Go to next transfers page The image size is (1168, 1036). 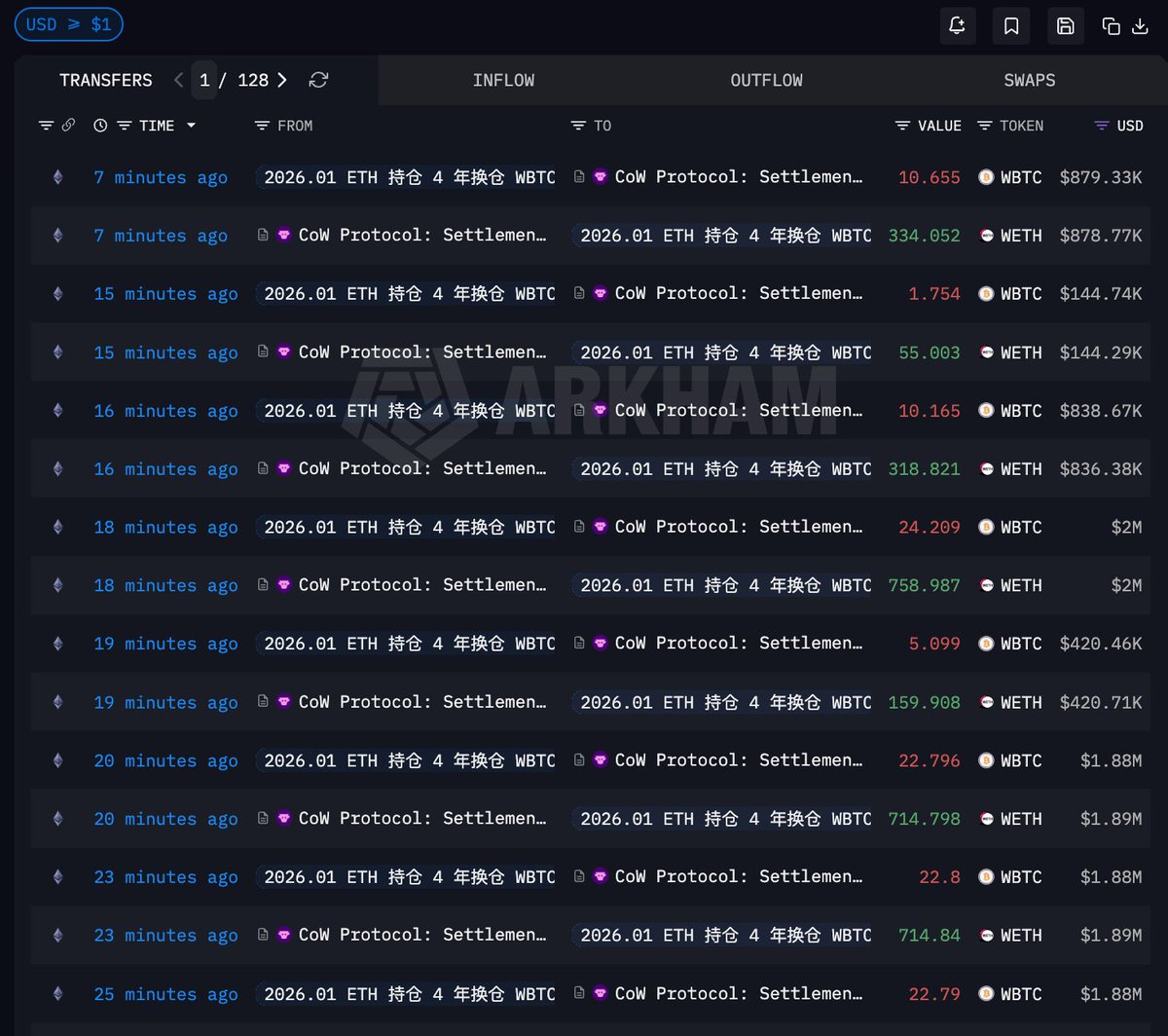coord(282,80)
